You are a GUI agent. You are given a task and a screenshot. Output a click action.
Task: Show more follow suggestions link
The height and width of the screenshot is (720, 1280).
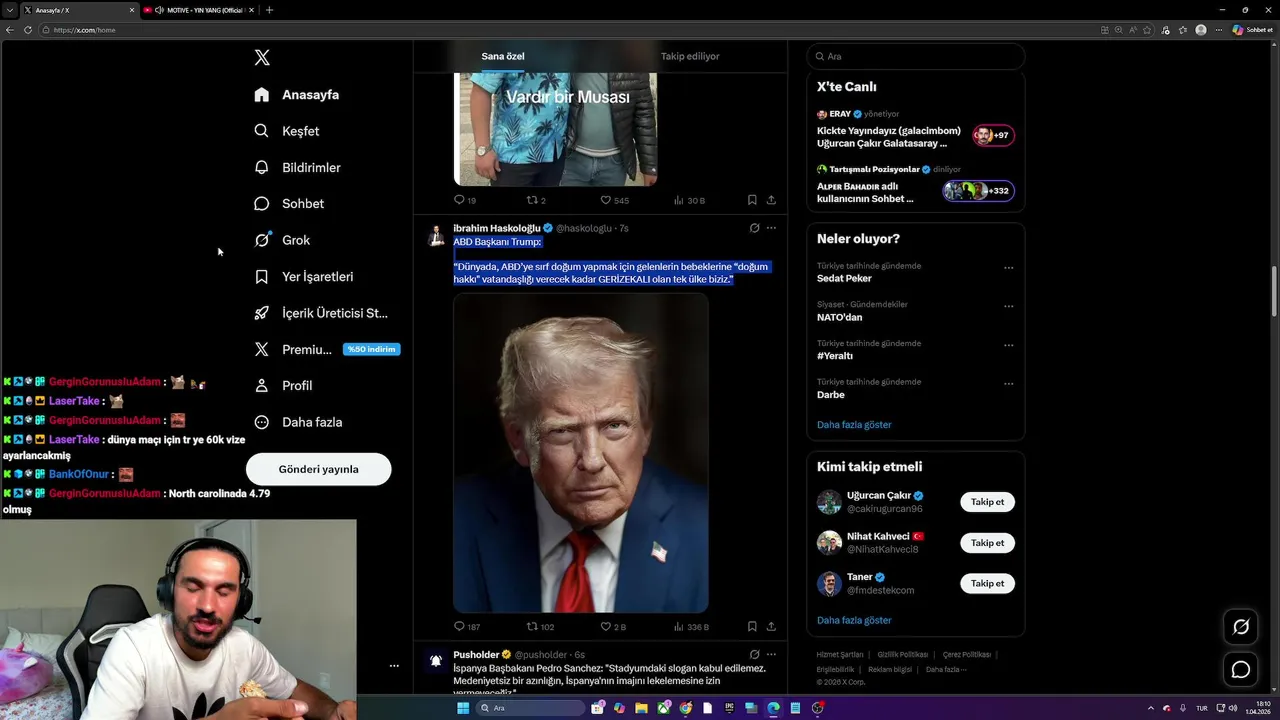(854, 620)
